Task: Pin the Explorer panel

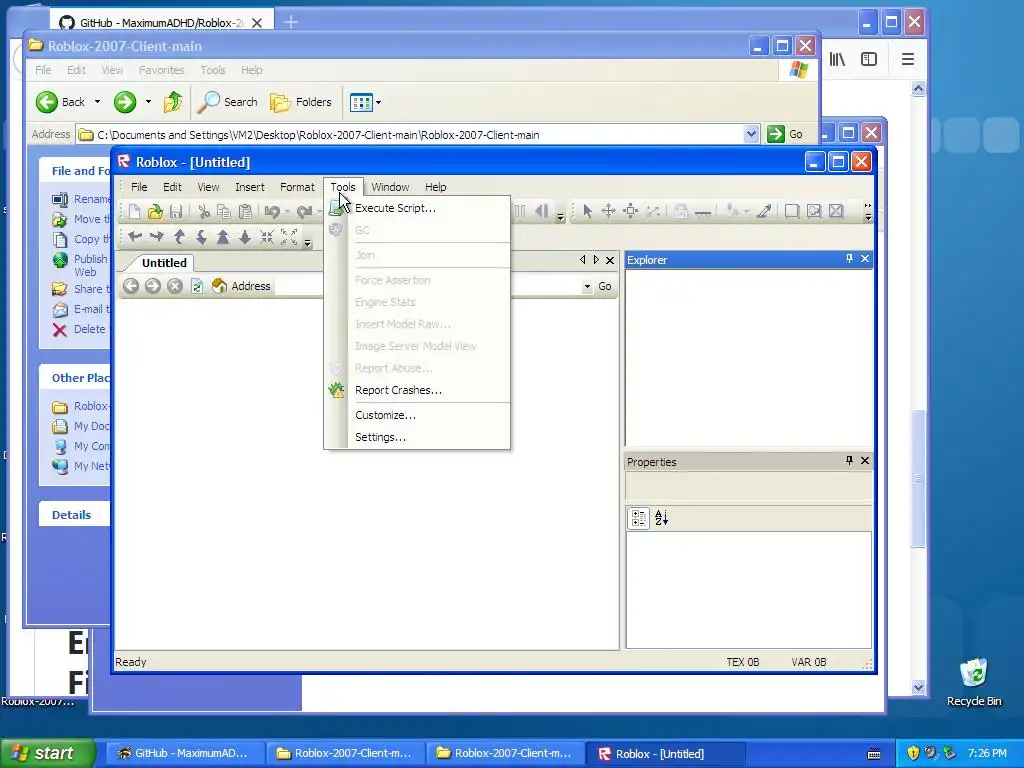Action: [849, 259]
